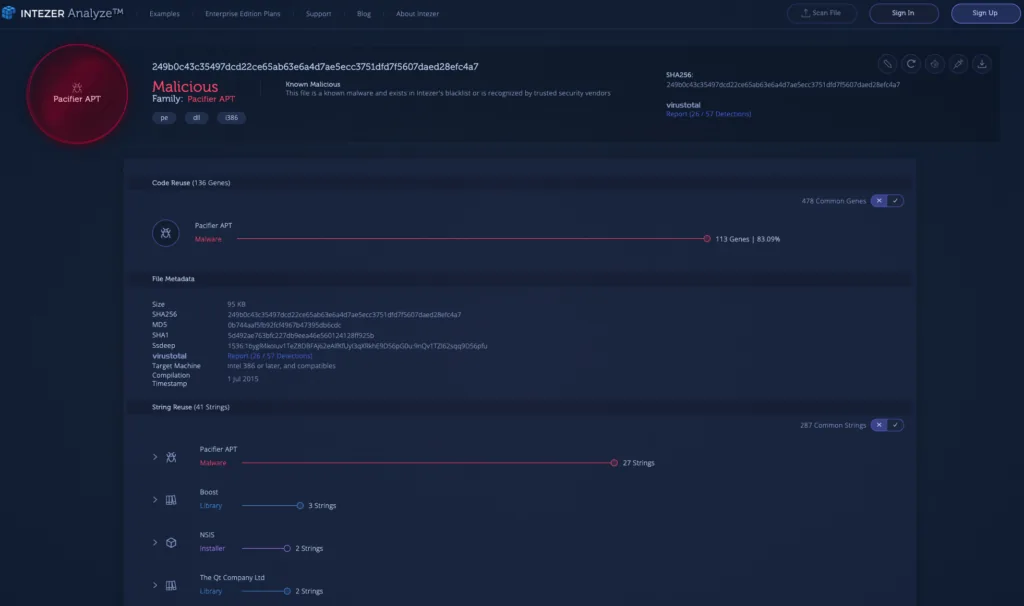Expand the NSIS installer strings row
Screen dimensions: 1024x606
click(155, 543)
